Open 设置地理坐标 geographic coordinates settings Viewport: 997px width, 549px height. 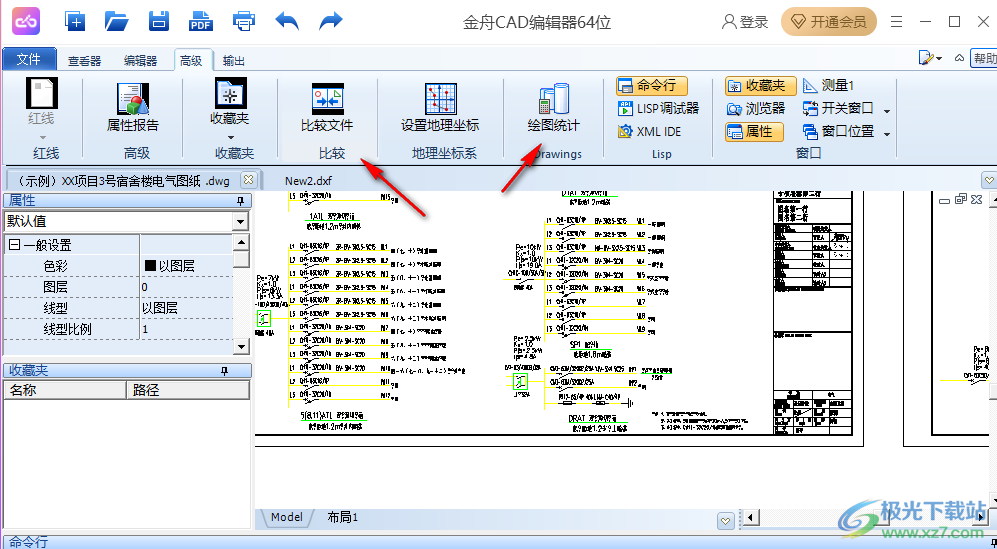click(440, 108)
